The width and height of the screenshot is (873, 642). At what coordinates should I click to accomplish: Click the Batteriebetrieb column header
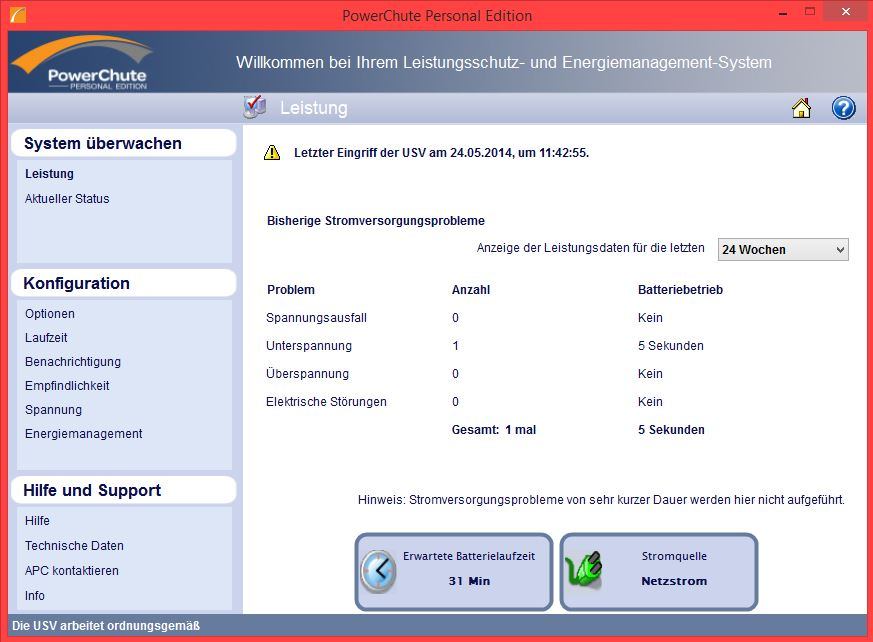(x=680, y=290)
